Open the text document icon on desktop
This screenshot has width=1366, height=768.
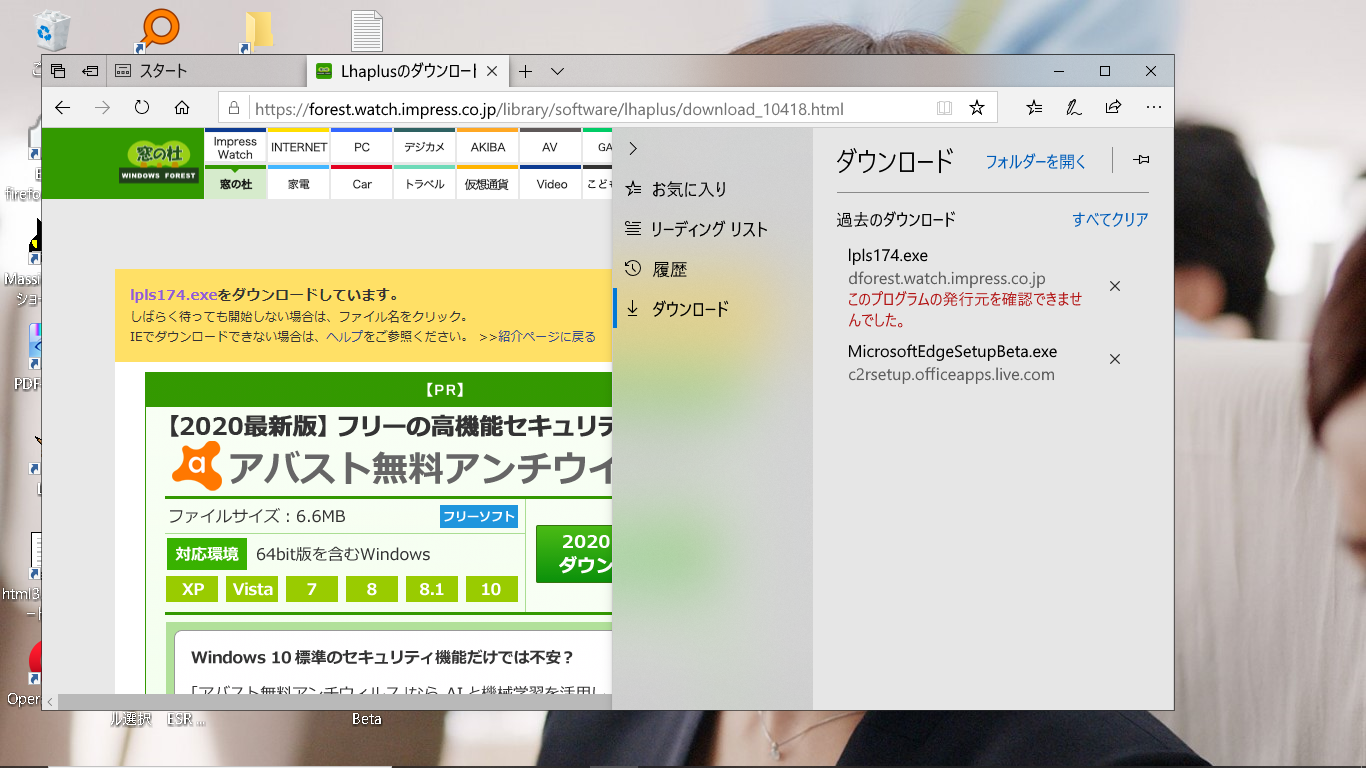[366, 31]
